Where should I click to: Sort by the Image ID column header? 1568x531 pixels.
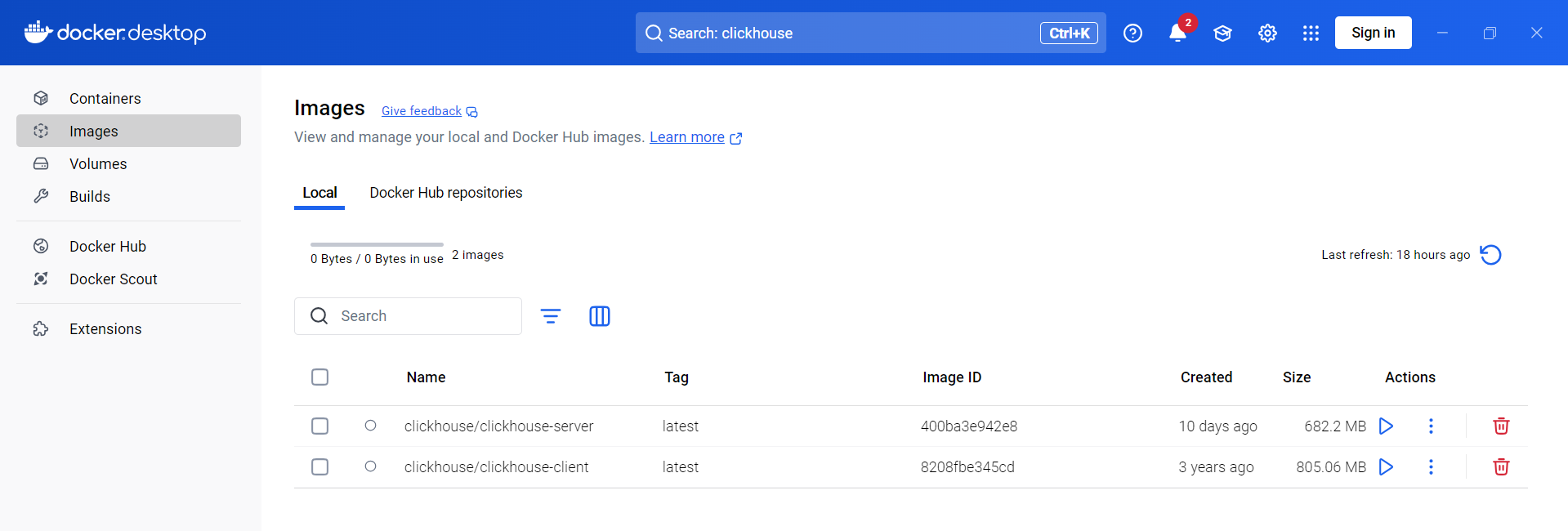point(952,377)
